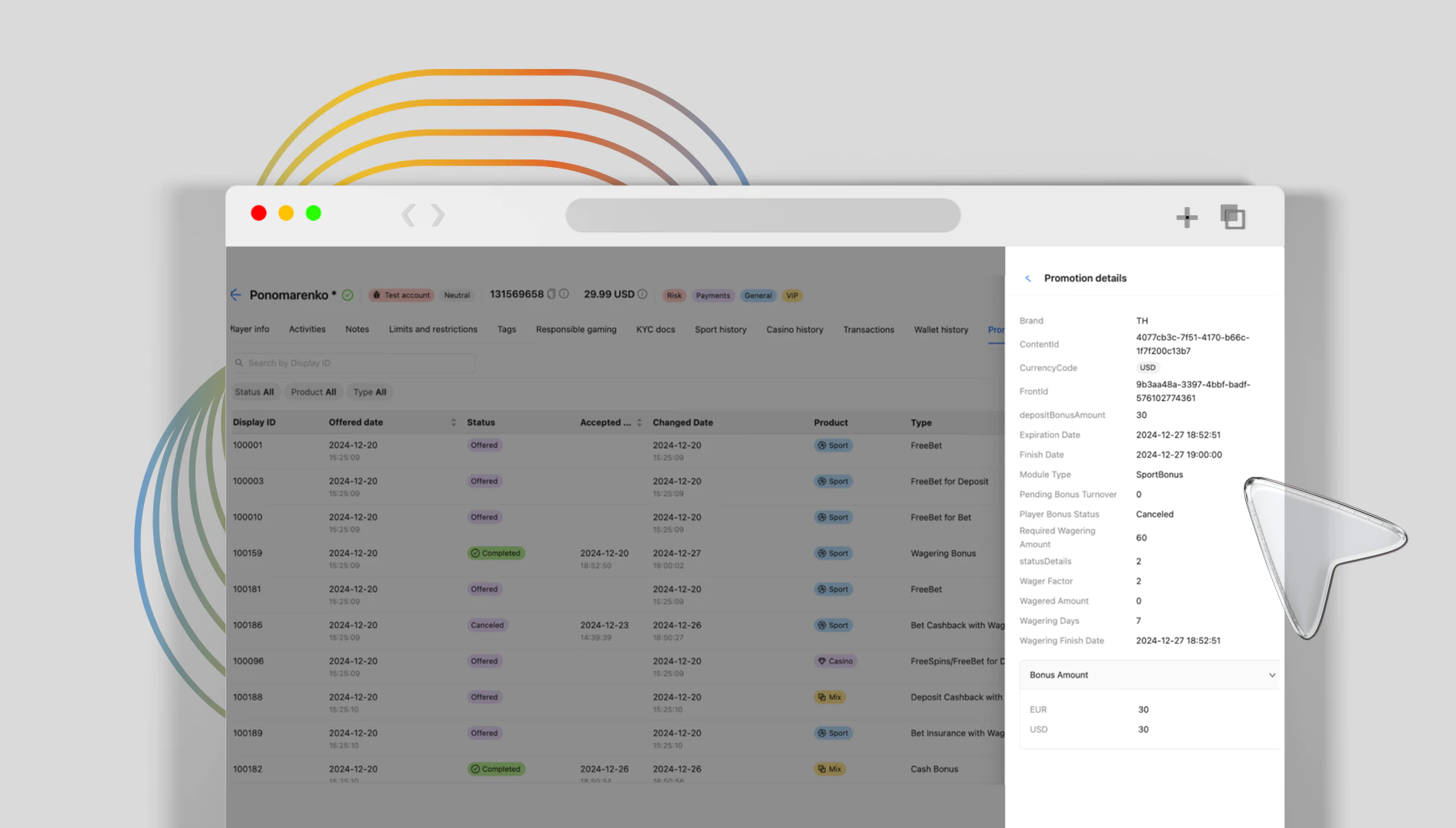Viewport: 1456px width, 828px height.
Task: Click the browser address bar
Action: (762, 215)
